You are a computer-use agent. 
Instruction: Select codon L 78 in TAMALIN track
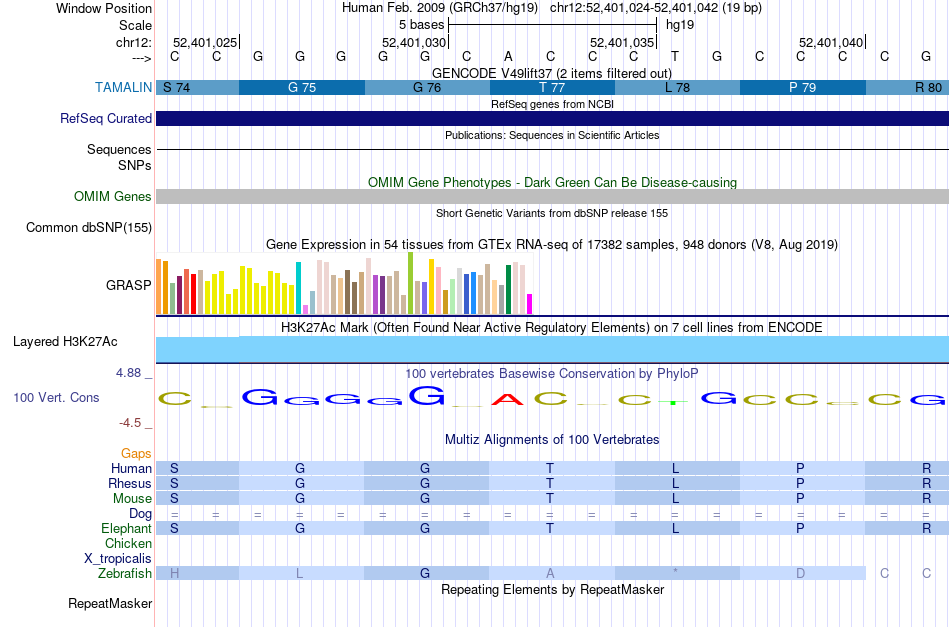coord(677,87)
